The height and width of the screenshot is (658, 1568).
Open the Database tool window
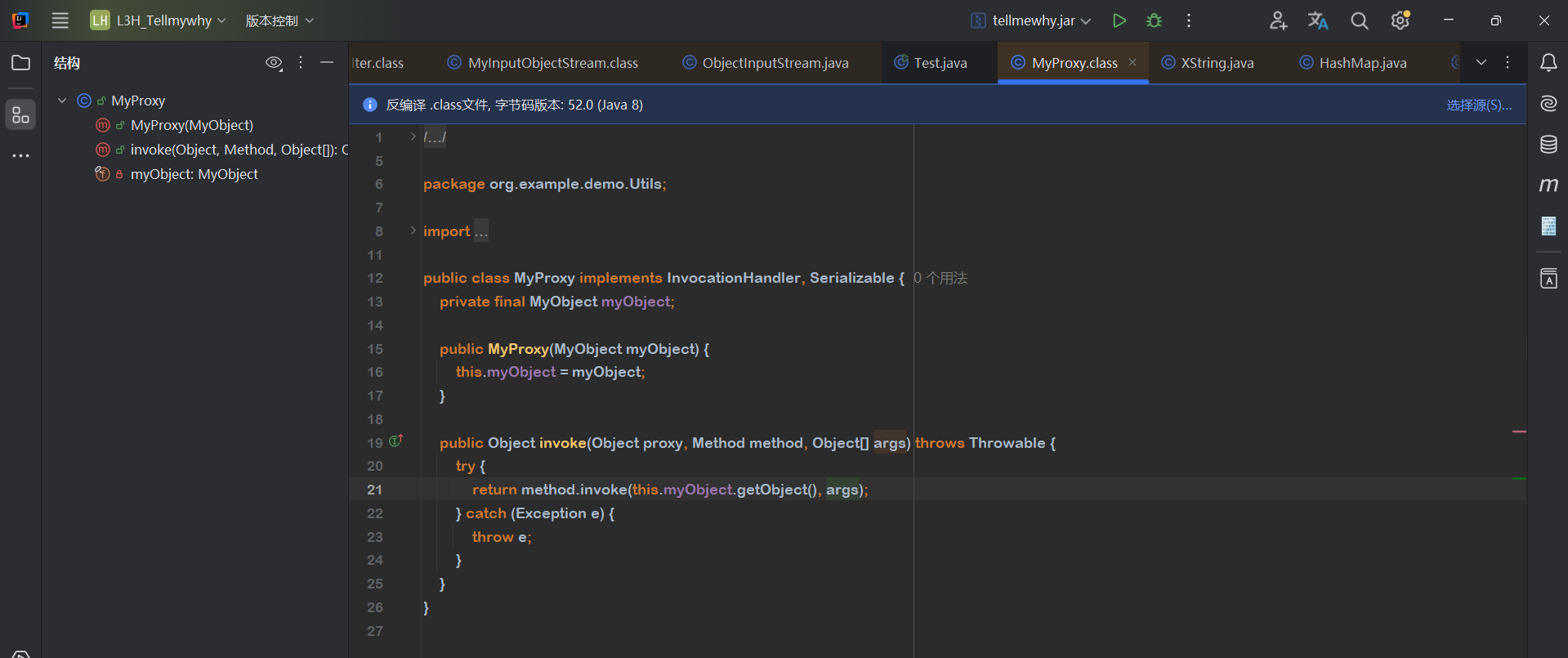[1548, 145]
